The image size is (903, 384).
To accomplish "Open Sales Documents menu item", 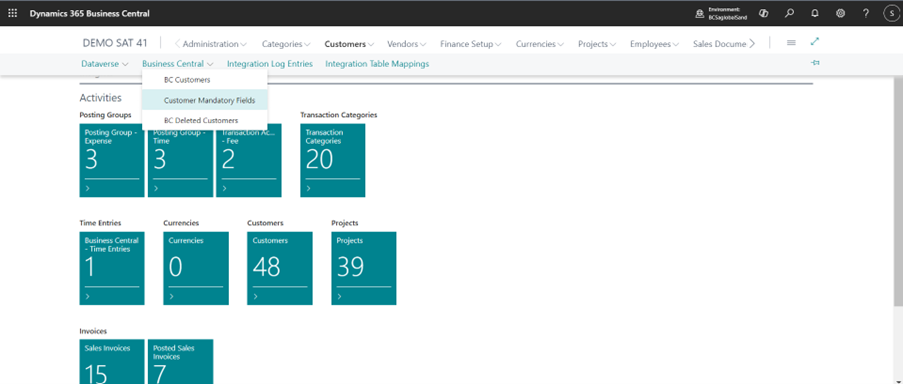I will 719,44.
